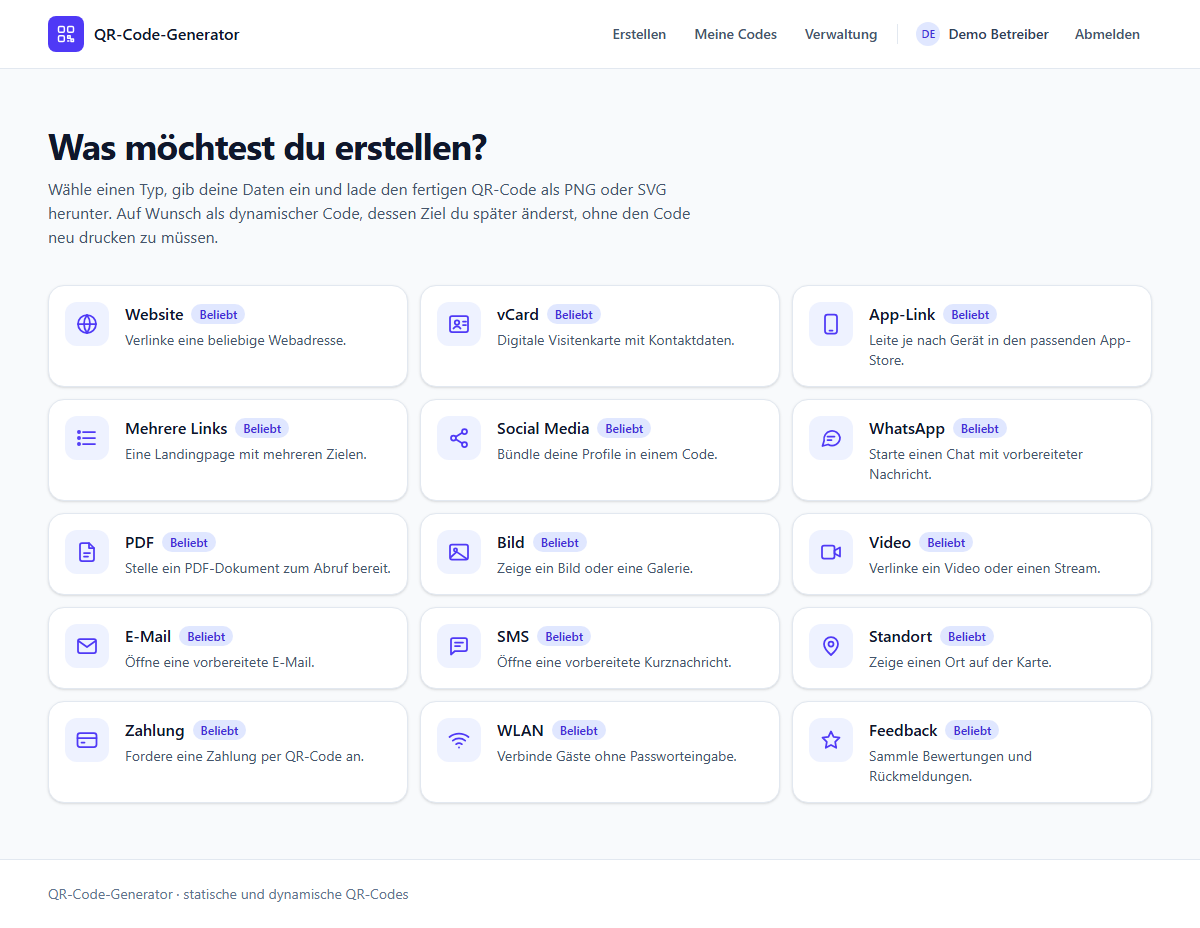Click 'Fordere eine Zahlung per QR-Code an.'
Image resolution: width=1200 pixels, height=928 pixels.
[245, 756]
